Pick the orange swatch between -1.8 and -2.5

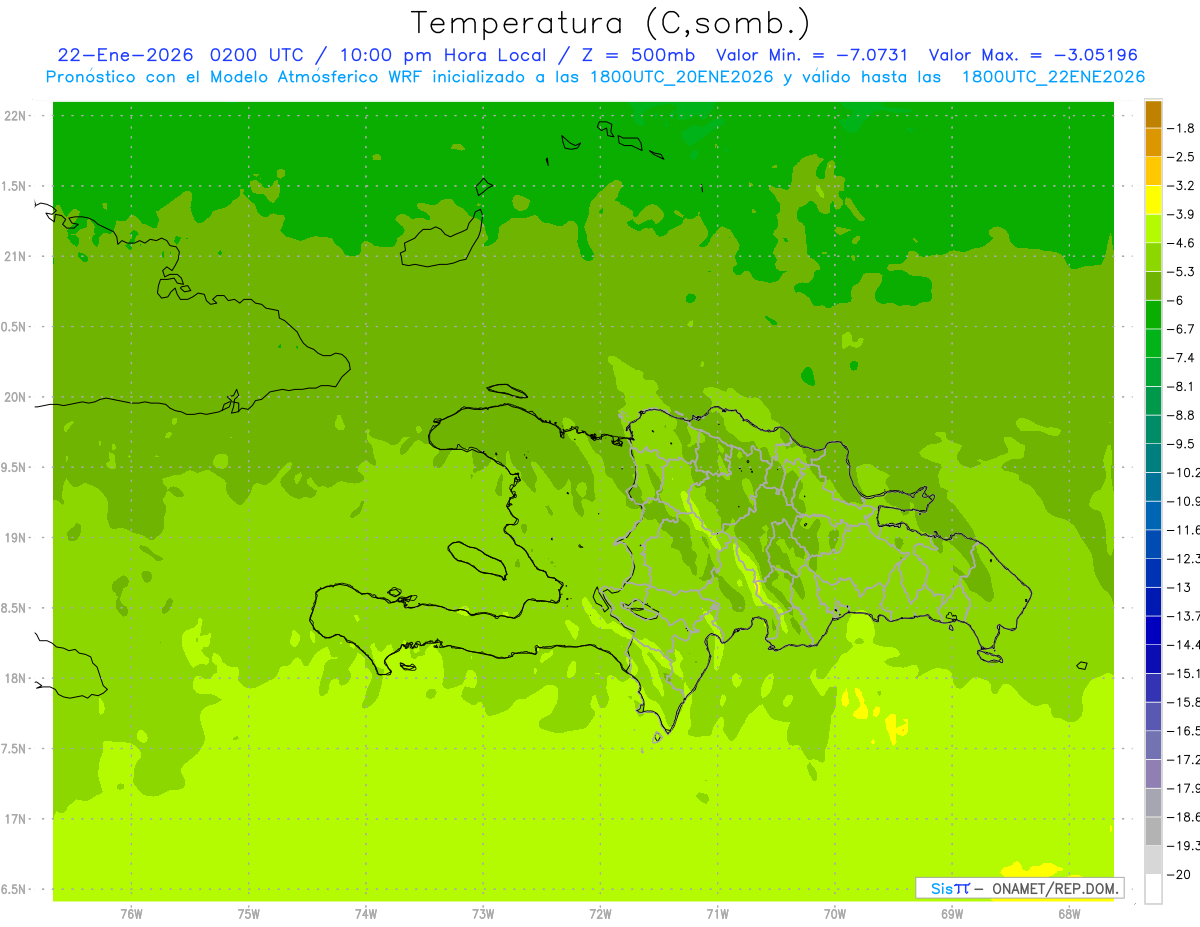pos(1153,142)
